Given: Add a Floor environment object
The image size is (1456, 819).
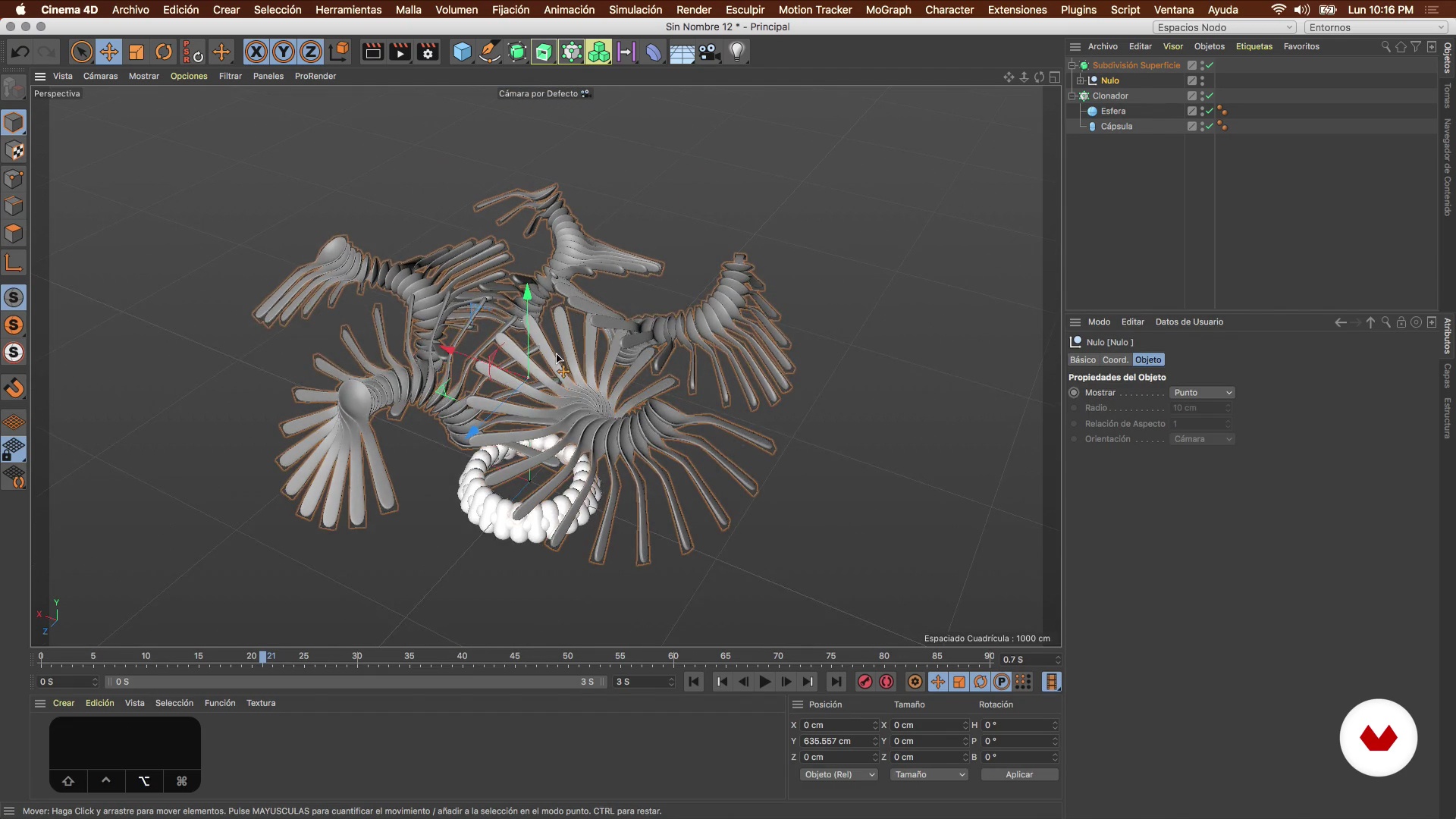Looking at the screenshot, I should pyautogui.click(x=682, y=52).
